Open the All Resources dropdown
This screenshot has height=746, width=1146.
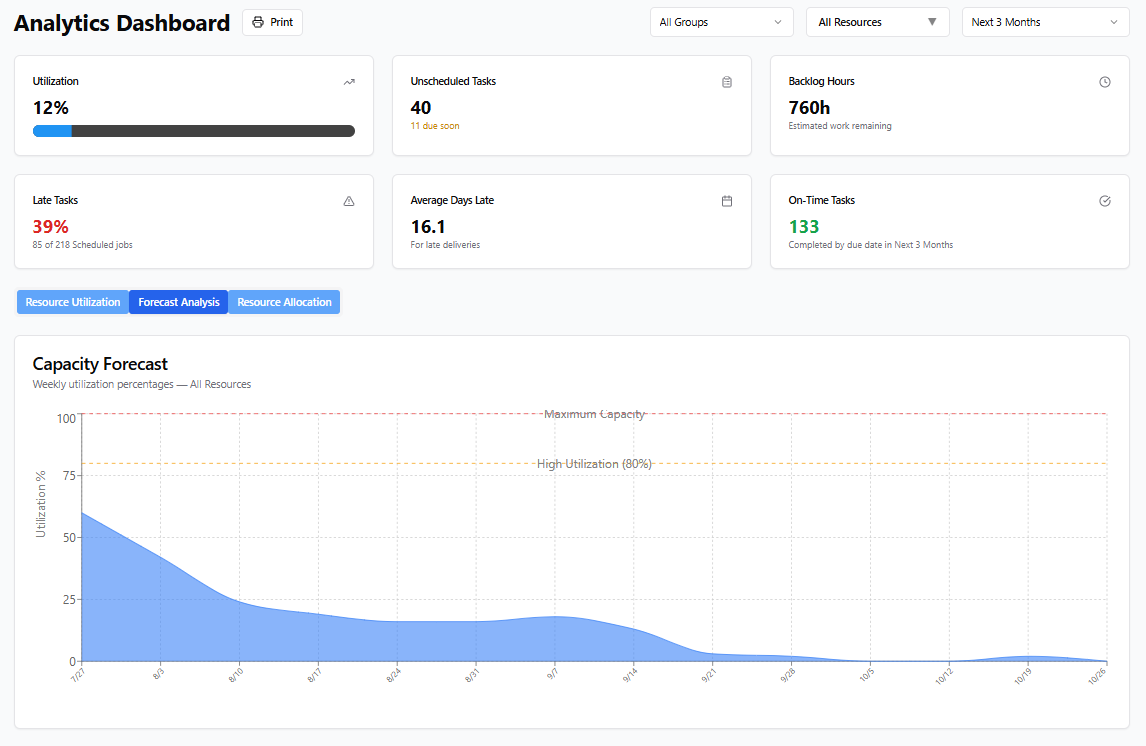point(878,22)
